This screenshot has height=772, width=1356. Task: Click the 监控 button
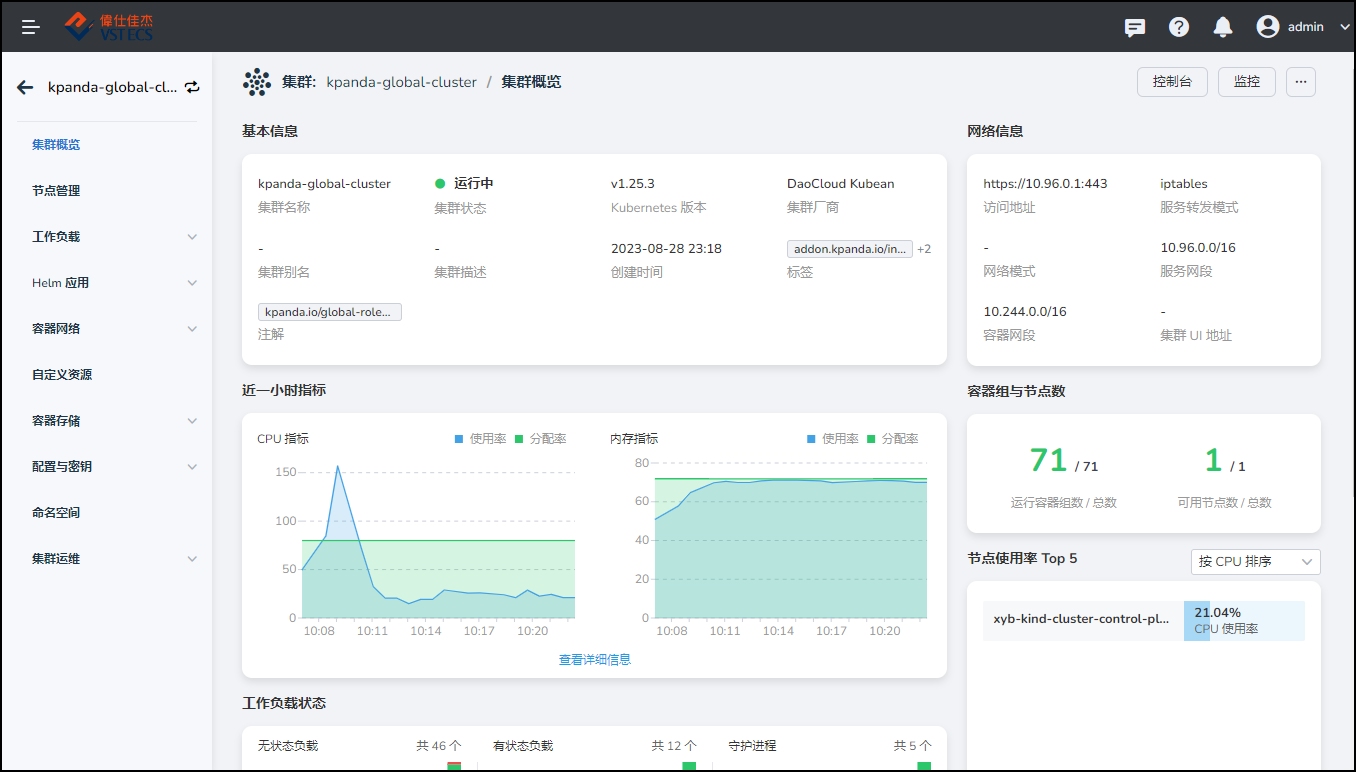point(1247,82)
